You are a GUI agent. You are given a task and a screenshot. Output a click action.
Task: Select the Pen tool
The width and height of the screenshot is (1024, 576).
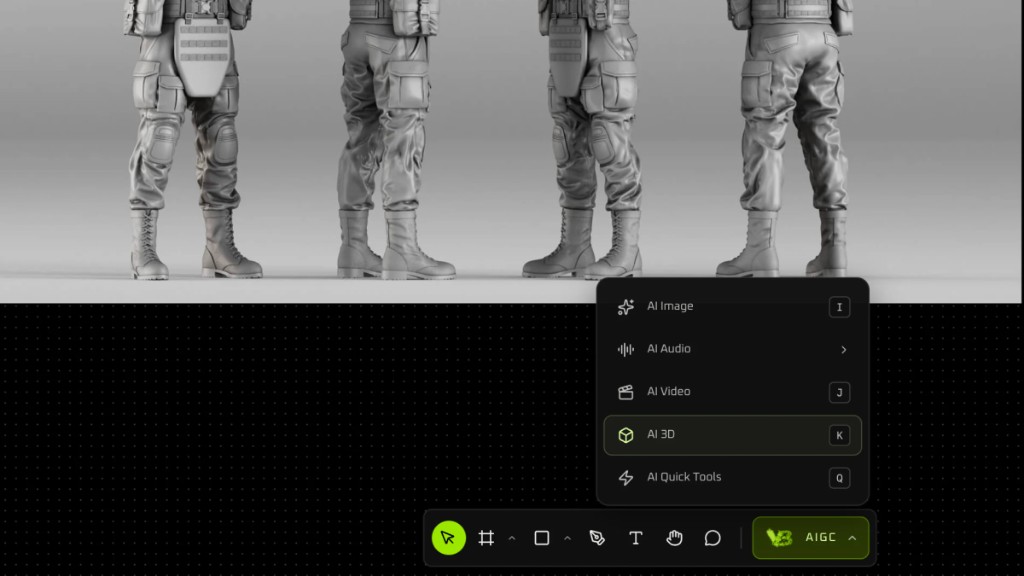point(597,537)
